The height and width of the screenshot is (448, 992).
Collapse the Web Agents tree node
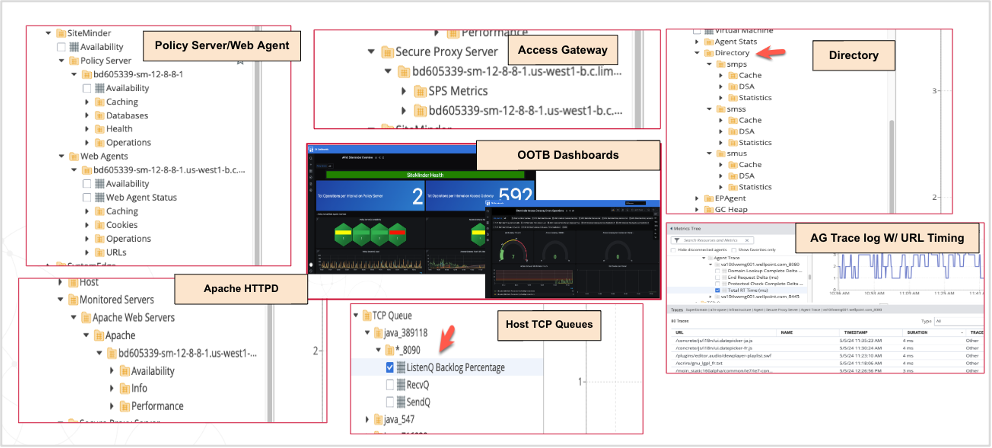click(61, 157)
